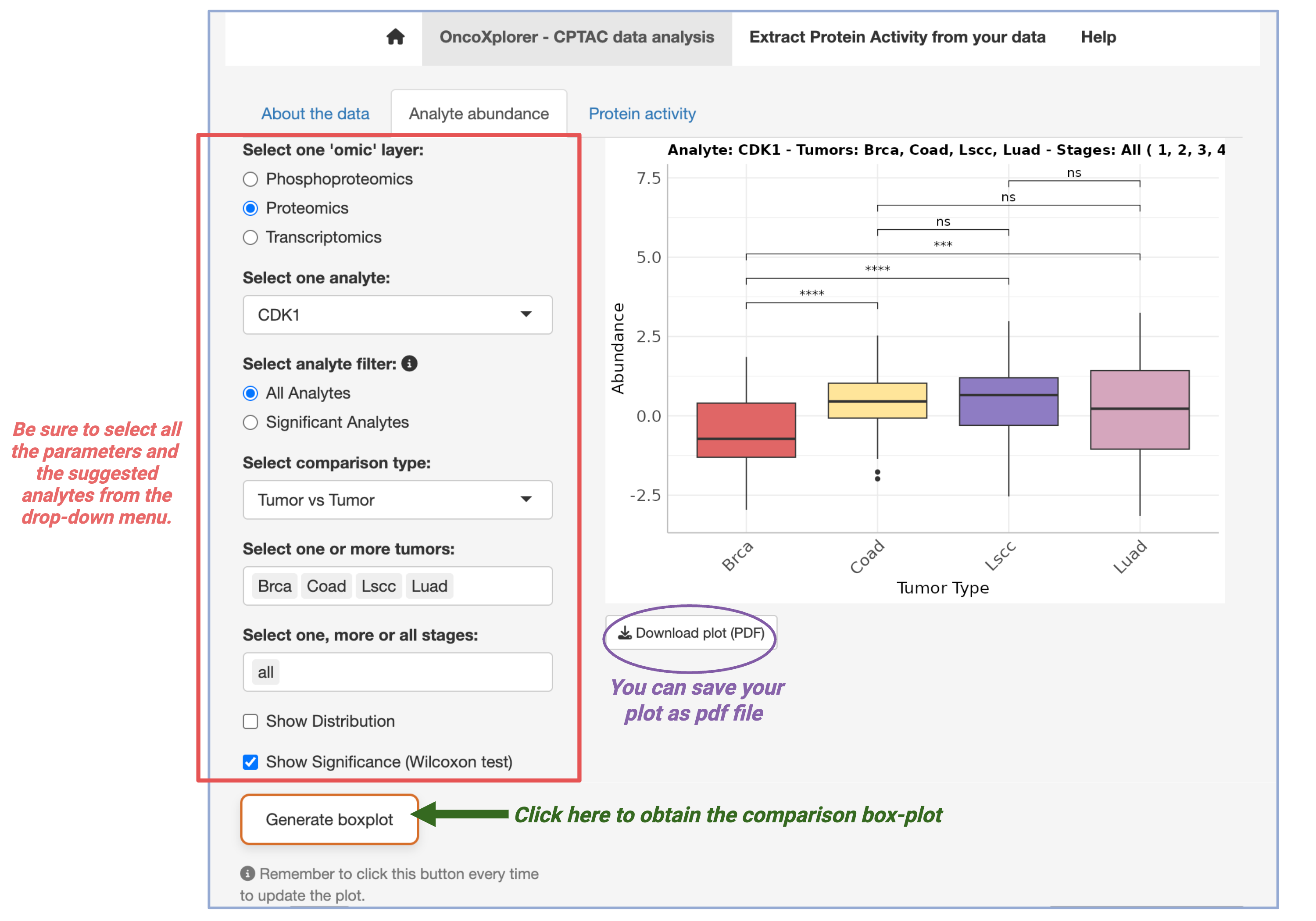Select the Transcriptomics omic layer
This screenshot has width=1316, height=921.
click(x=250, y=237)
